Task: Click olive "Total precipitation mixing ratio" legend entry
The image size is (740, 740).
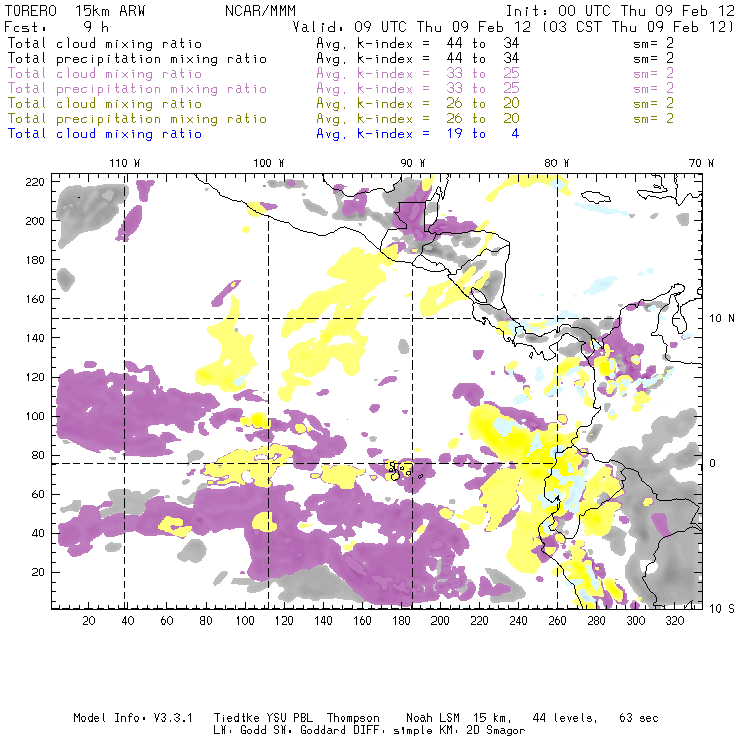Action: (137, 118)
